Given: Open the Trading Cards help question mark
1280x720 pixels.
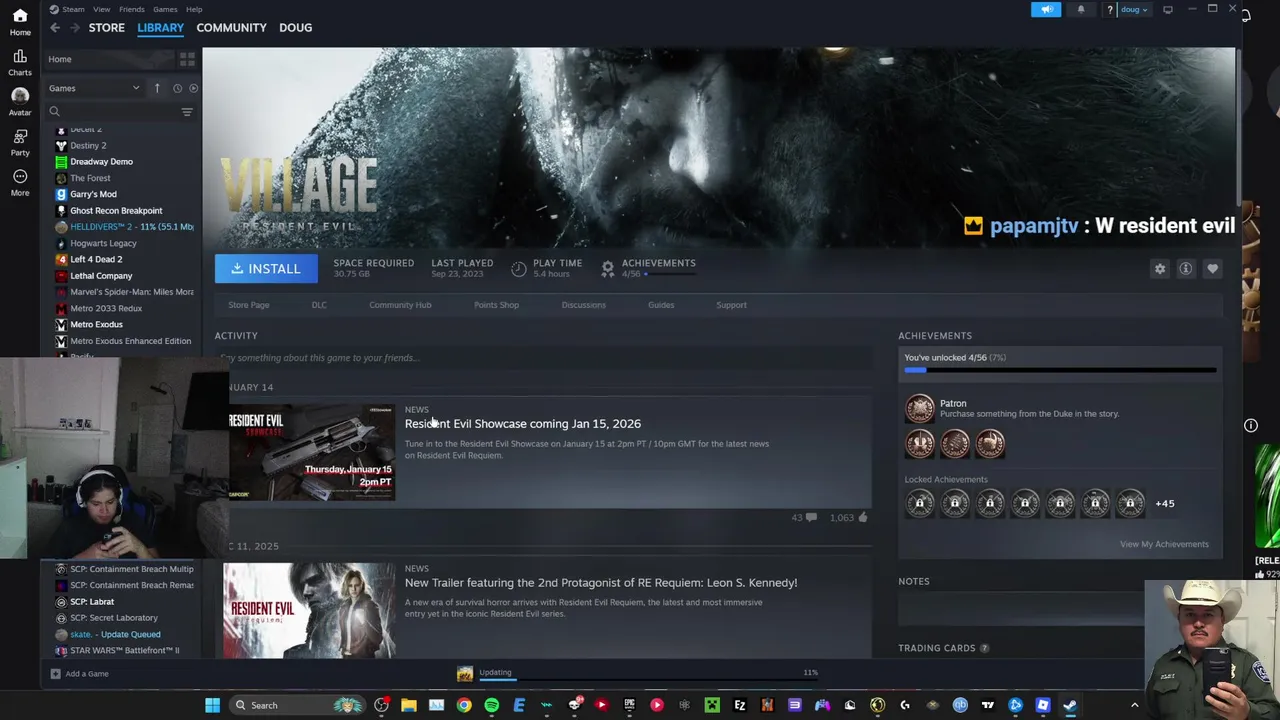Looking at the screenshot, I should coord(984,648).
